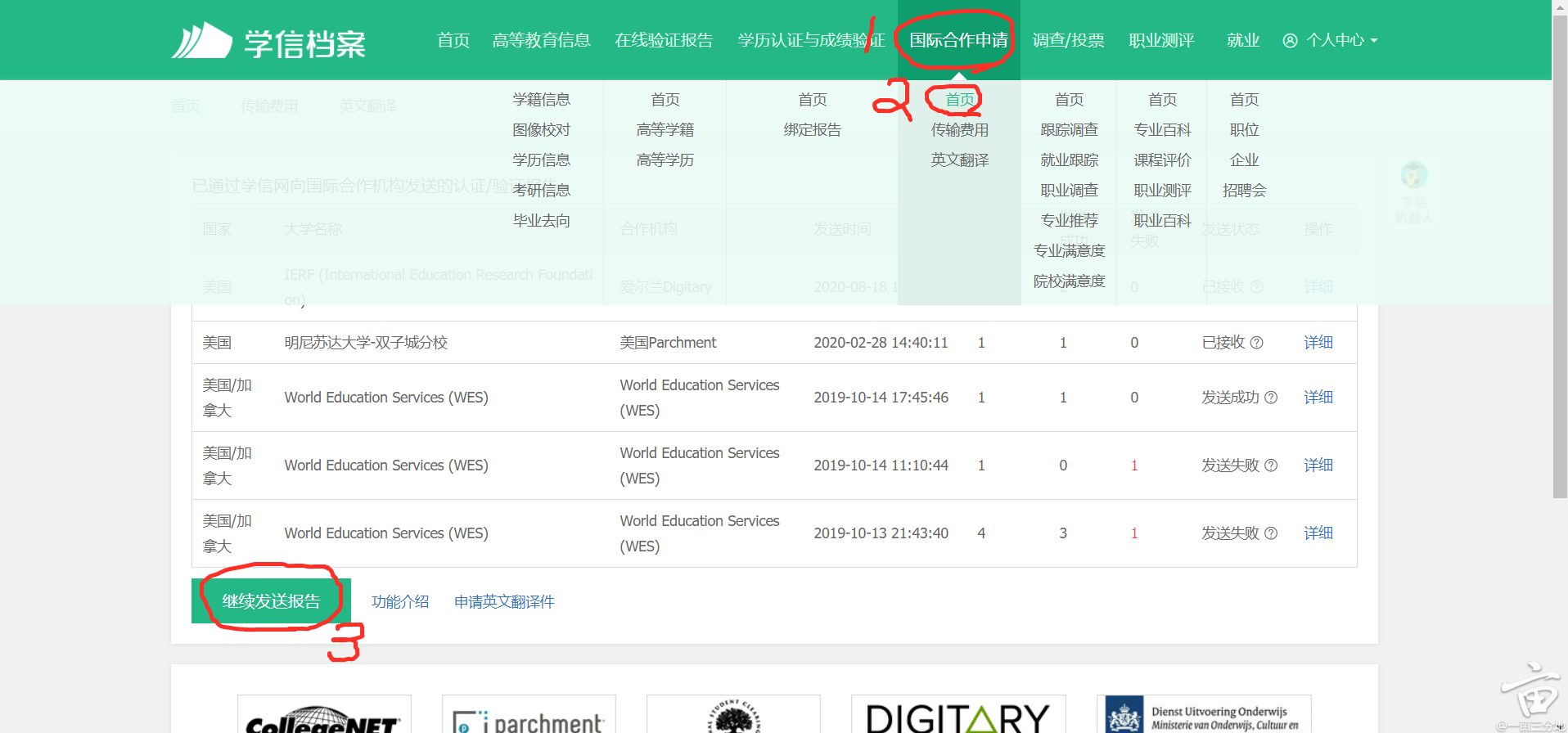
Task: Select 绑定报告 under 学历认证与成绩验证
Action: coord(812,130)
